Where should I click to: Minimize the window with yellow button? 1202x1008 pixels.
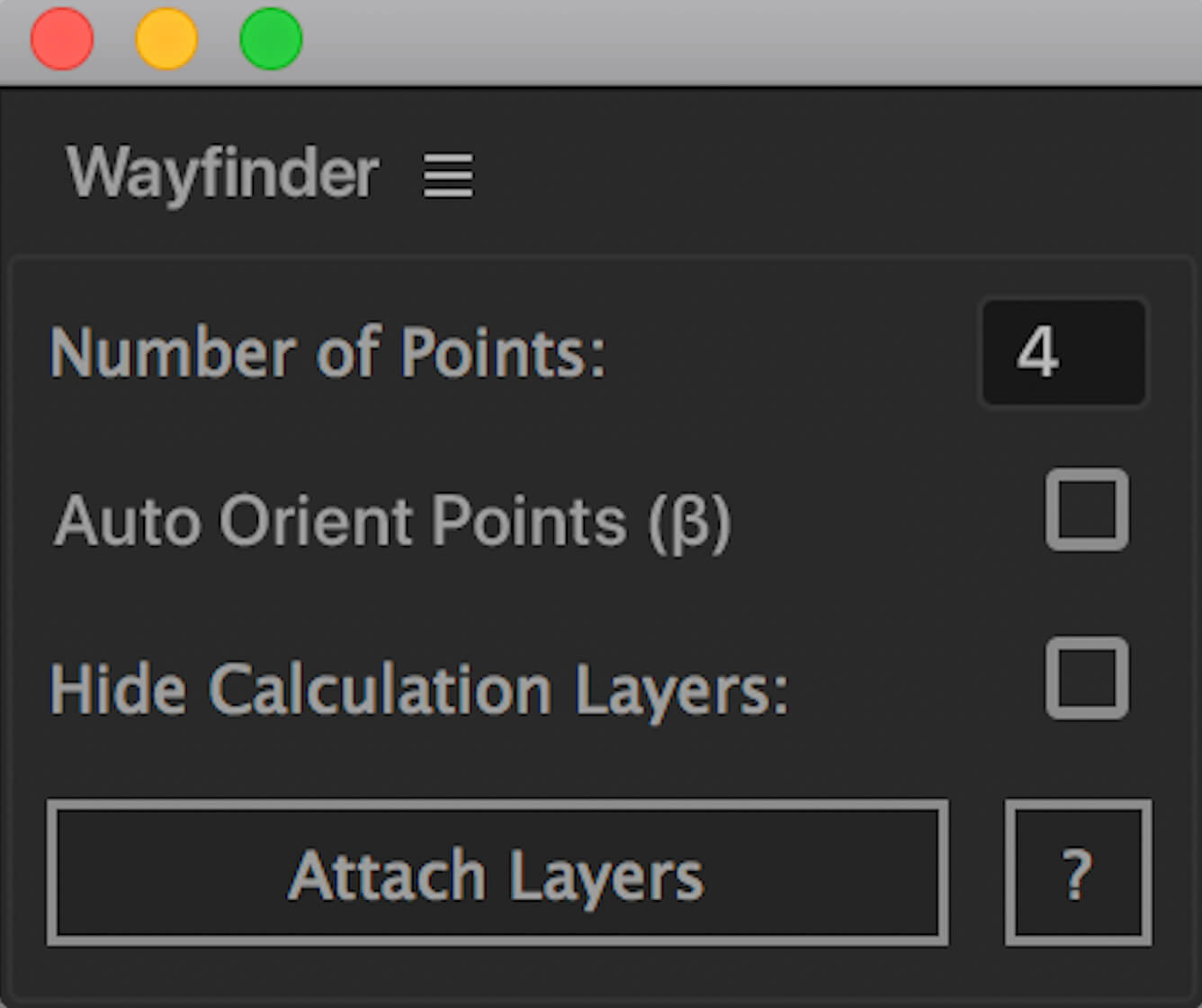[x=166, y=40]
